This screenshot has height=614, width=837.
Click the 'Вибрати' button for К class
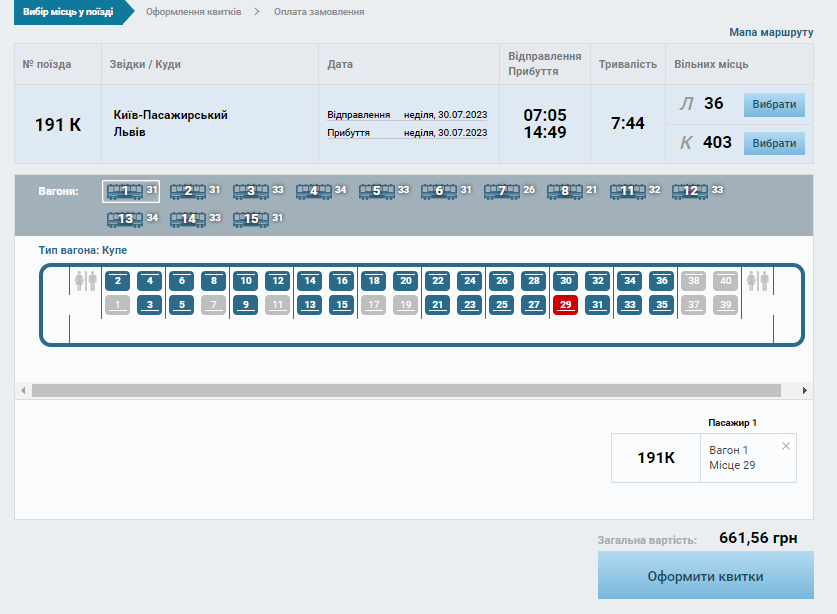pos(774,143)
